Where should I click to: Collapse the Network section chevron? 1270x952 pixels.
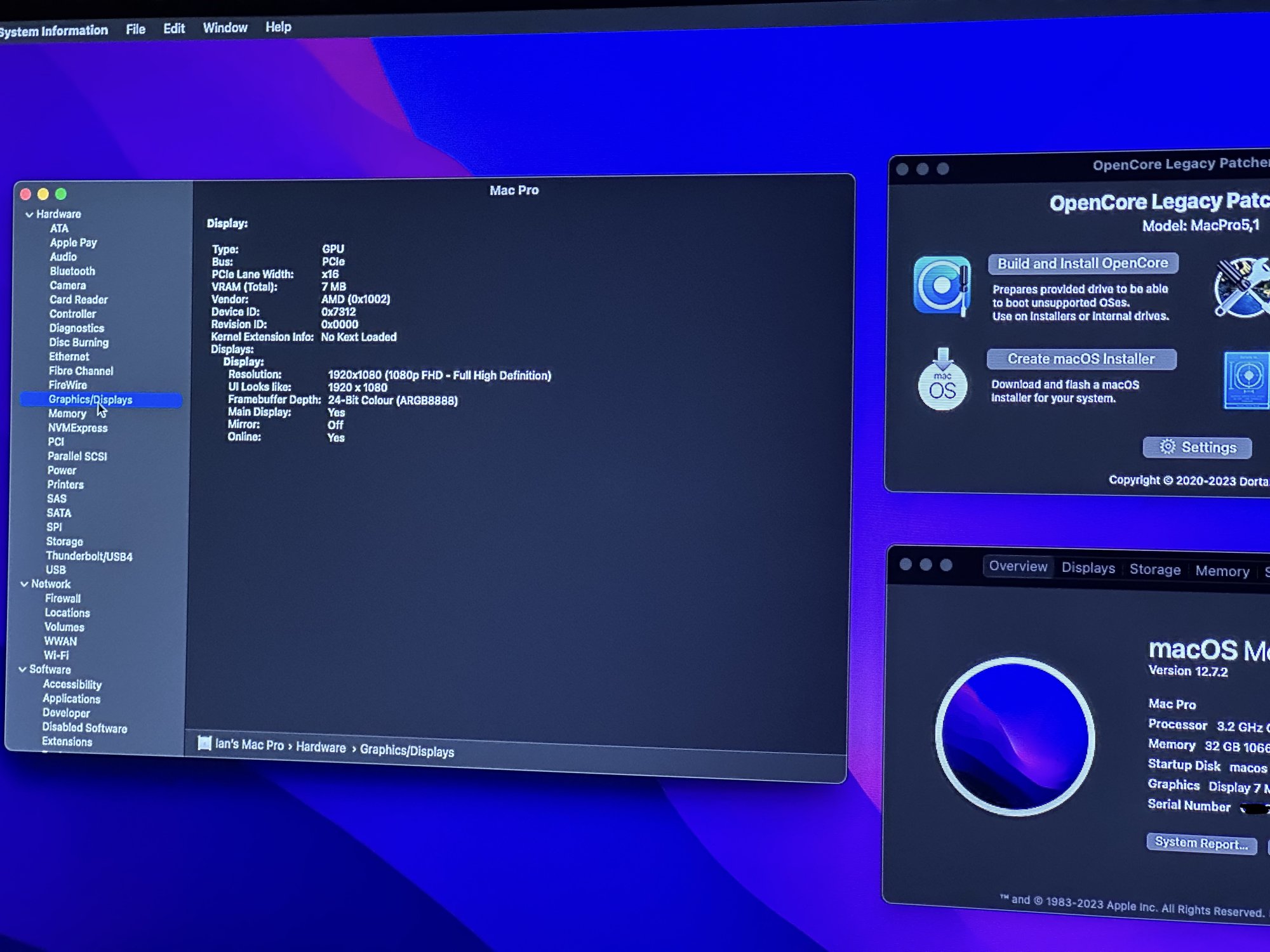pyautogui.click(x=24, y=584)
